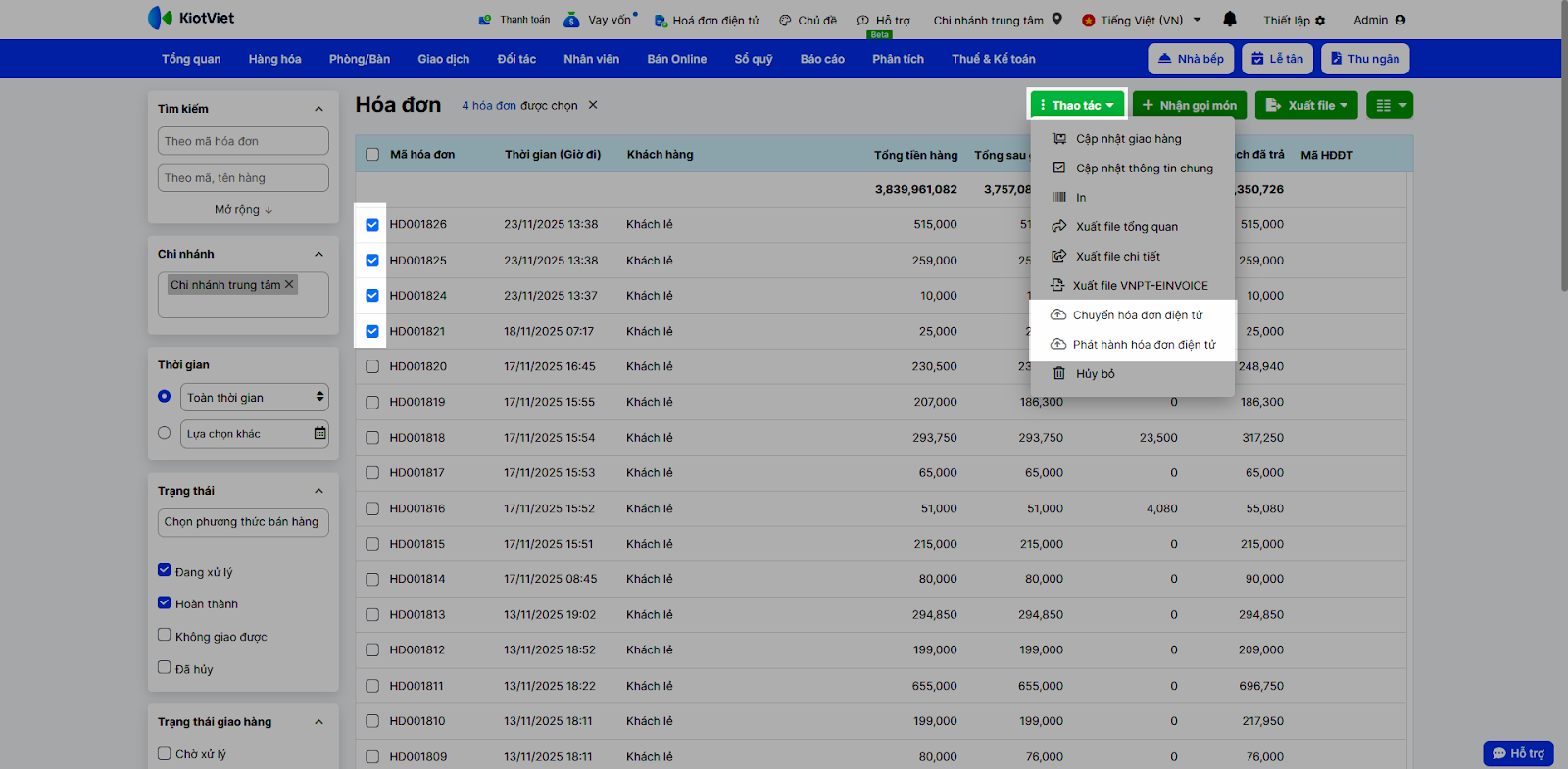1568x769 pixels.
Task: Click the Nhận gọi món button
Action: pos(1189,105)
